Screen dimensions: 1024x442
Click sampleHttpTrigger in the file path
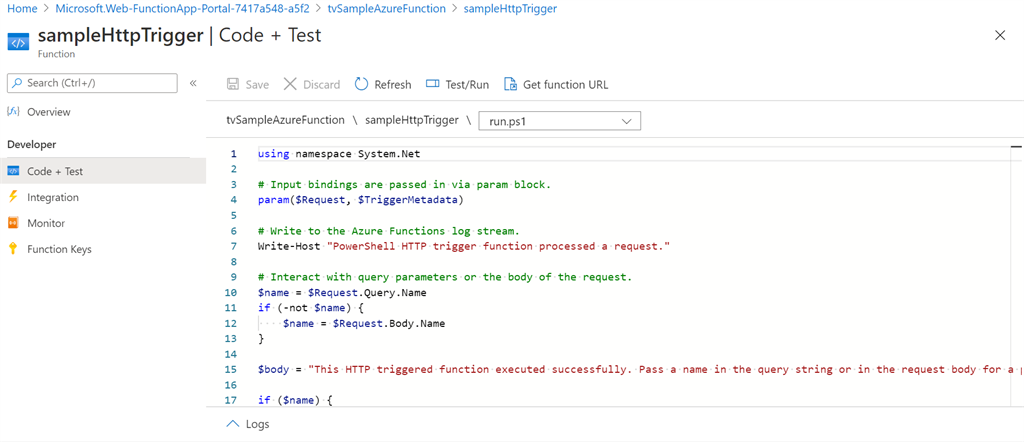411,120
